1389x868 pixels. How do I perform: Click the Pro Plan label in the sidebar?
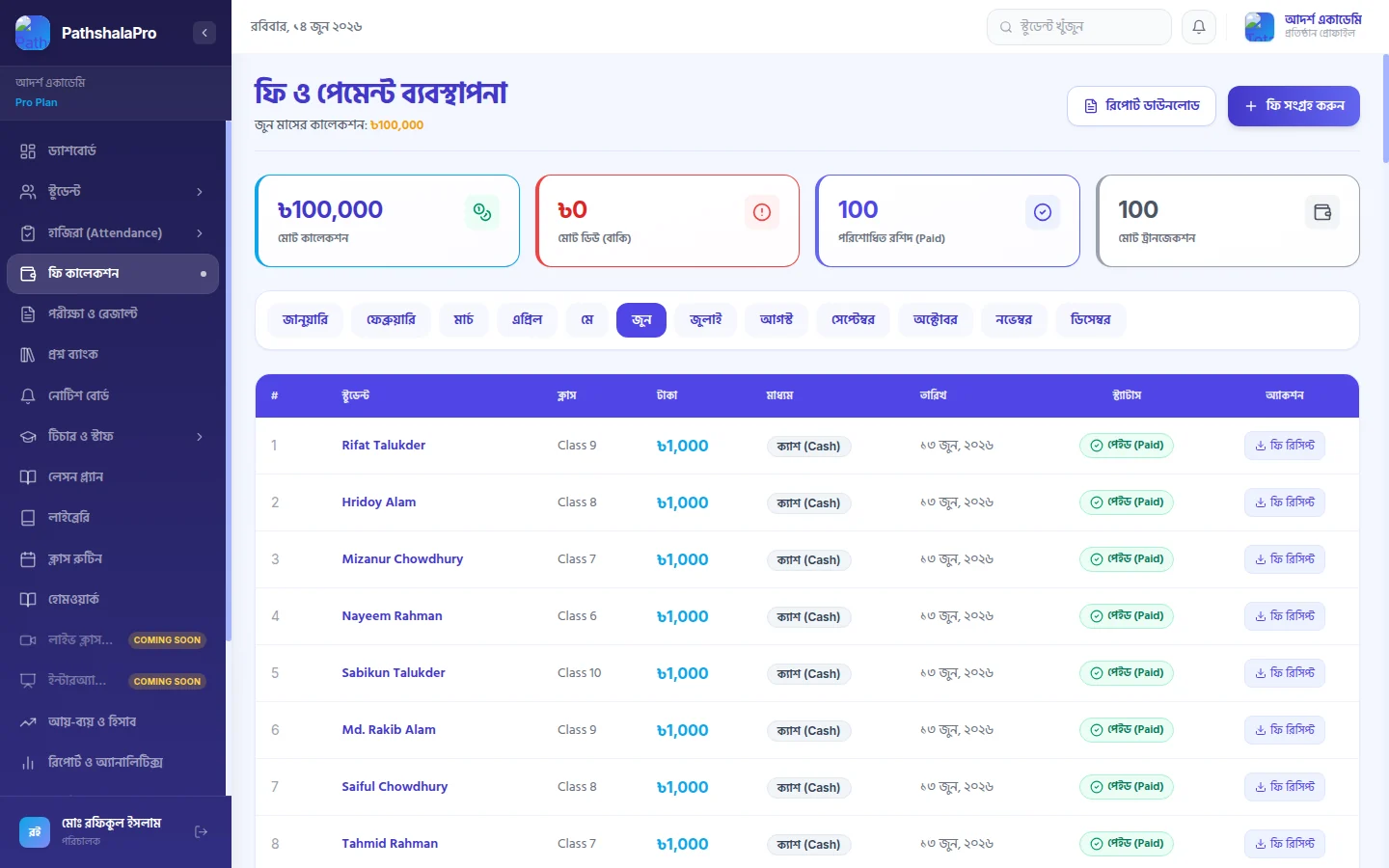click(37, 102)
